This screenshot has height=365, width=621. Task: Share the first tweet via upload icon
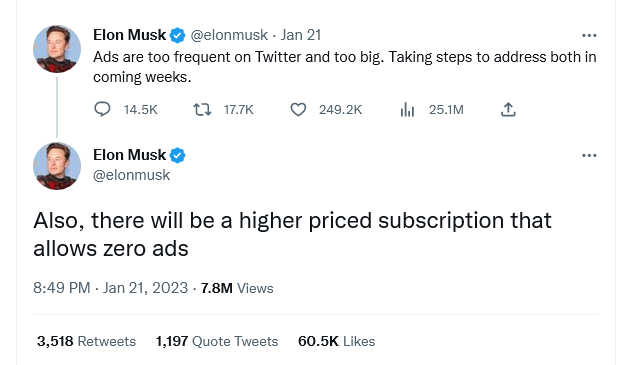pyautogui.click(x=508, y=109)
